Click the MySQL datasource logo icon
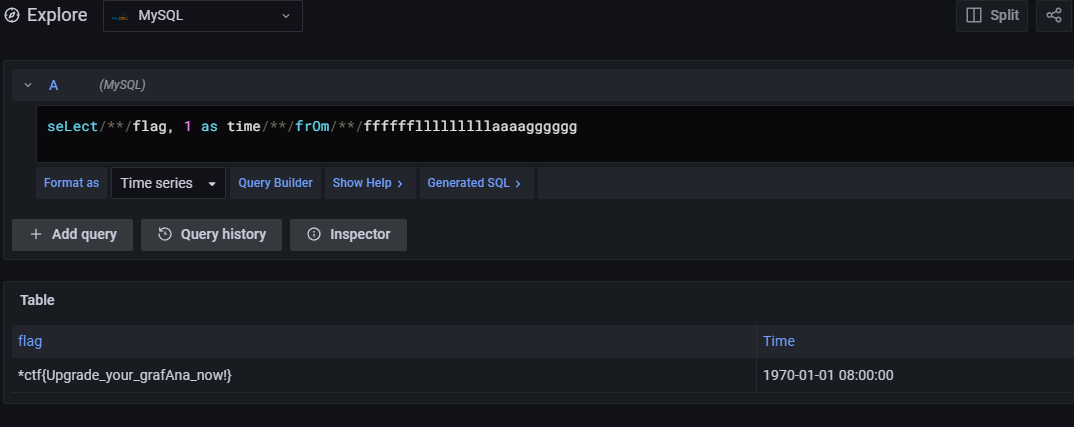 coord(120,16)
